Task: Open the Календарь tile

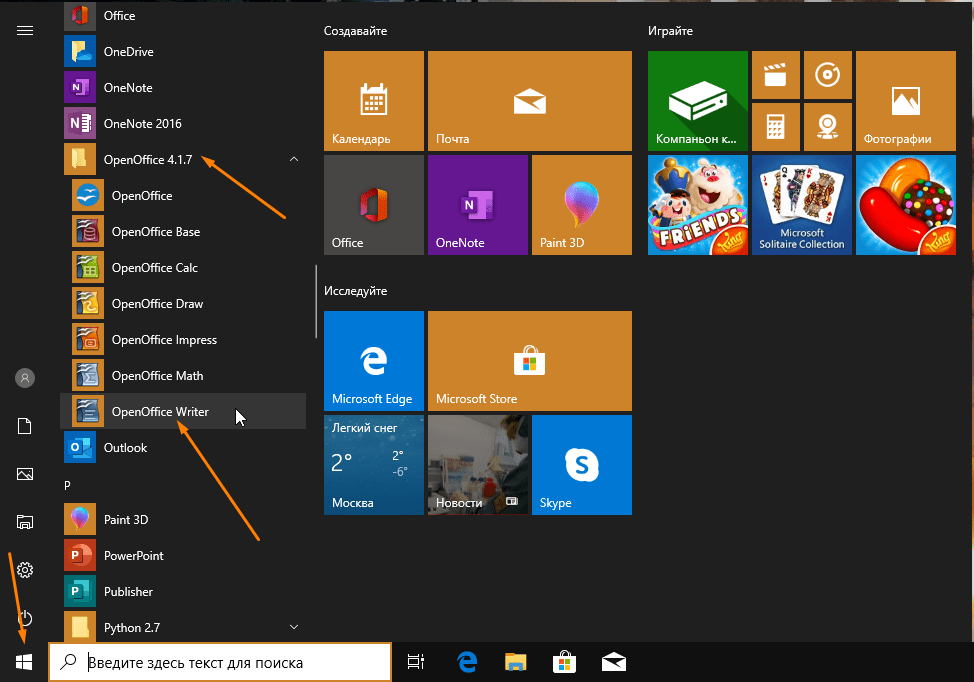Action: (x=374, y=101)
